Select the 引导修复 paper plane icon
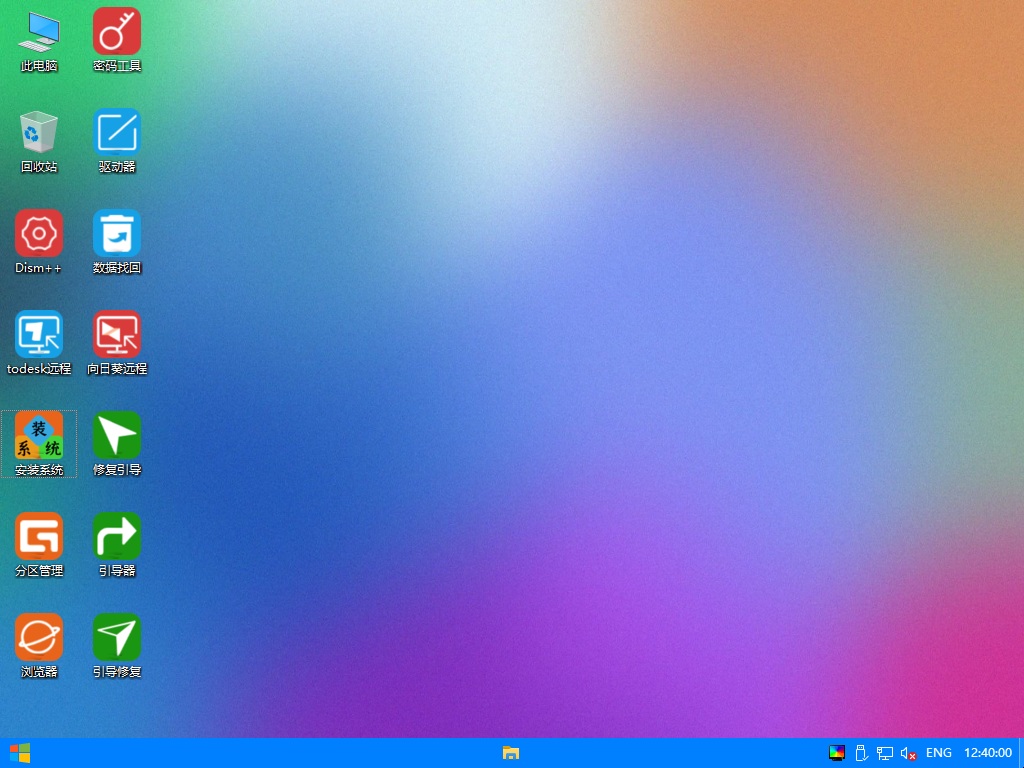 pyautogui.click(x=117, y=638)
